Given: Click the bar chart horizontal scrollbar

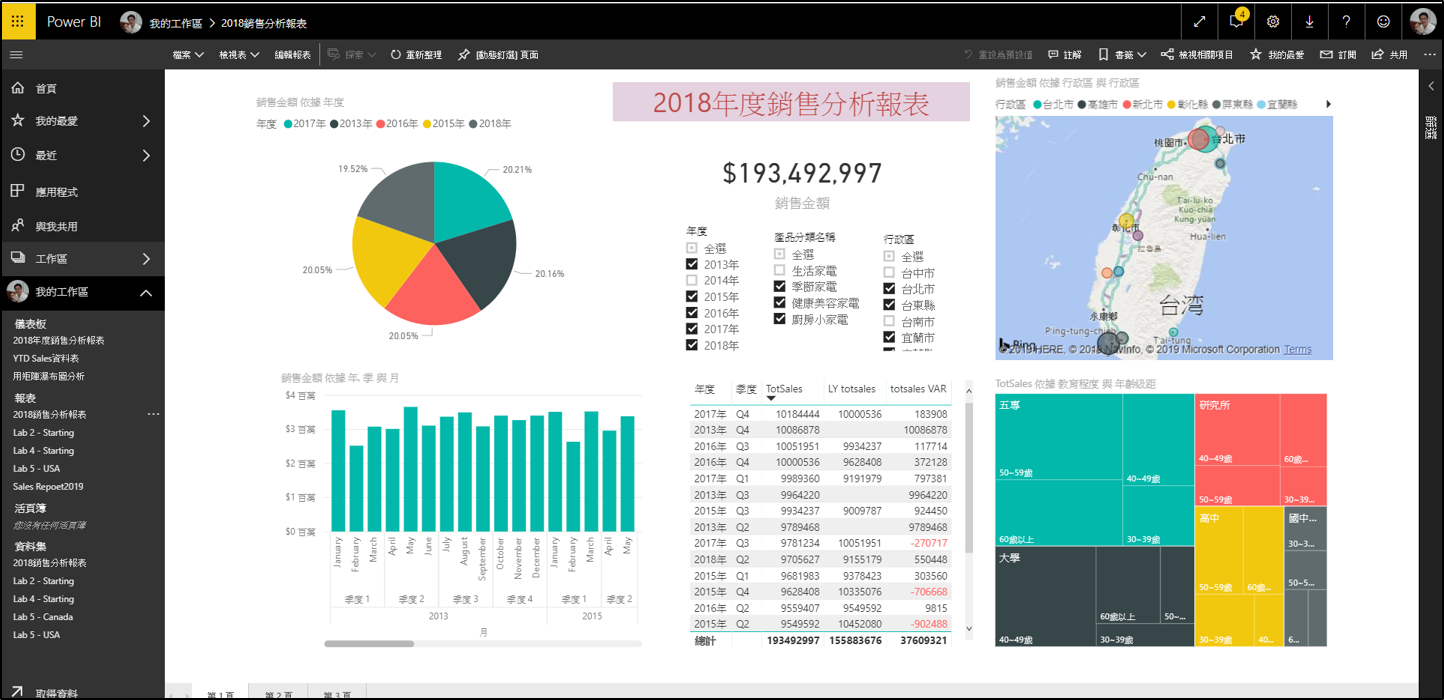Looking at the screenshot, I should (369, 644).
